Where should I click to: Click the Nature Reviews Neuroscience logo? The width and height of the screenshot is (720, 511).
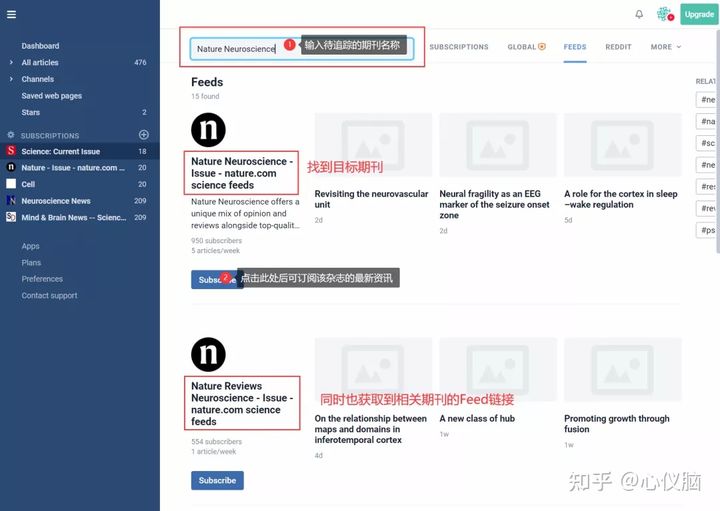[208, 354]
